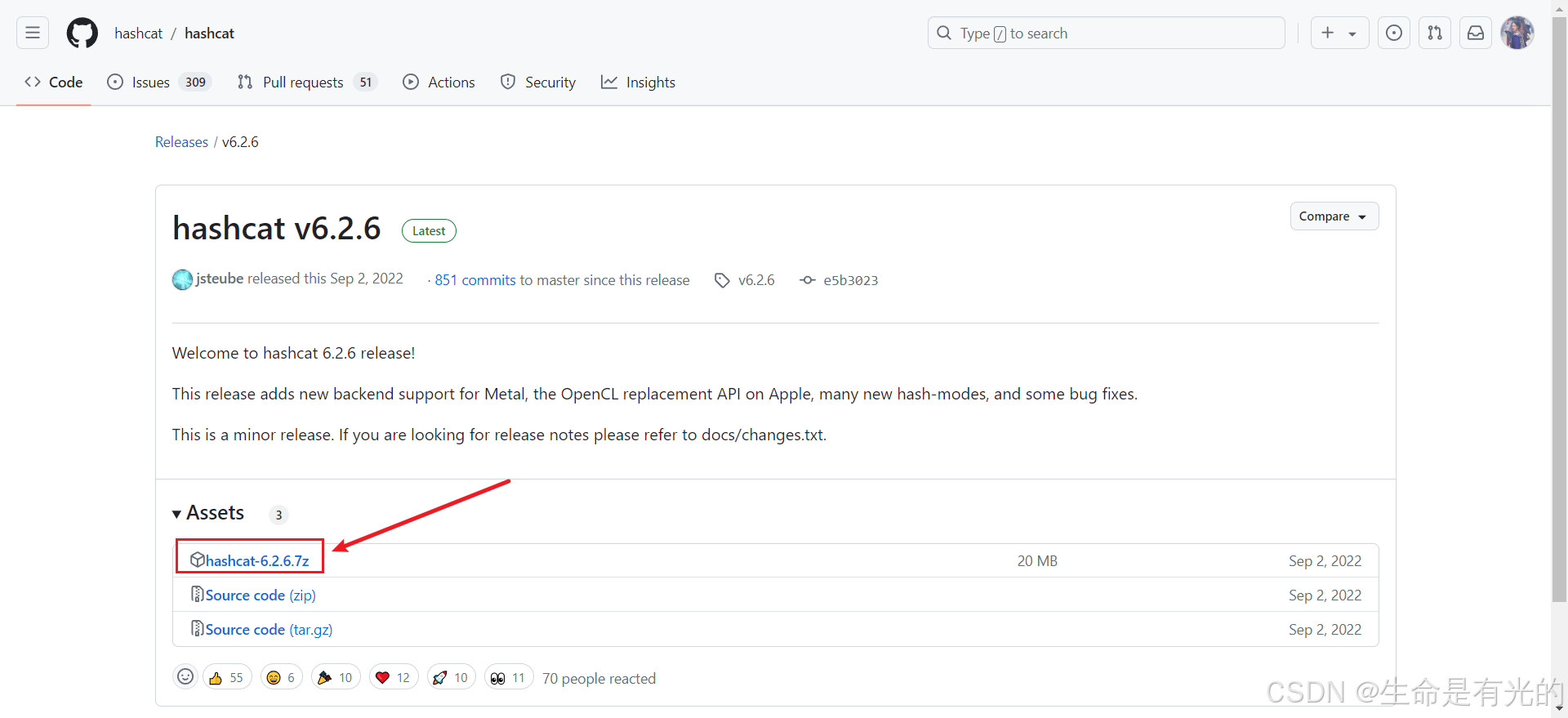Open commit e5b3023
The height and width of the screenshot is (718, 1568).
pos(850,280)
